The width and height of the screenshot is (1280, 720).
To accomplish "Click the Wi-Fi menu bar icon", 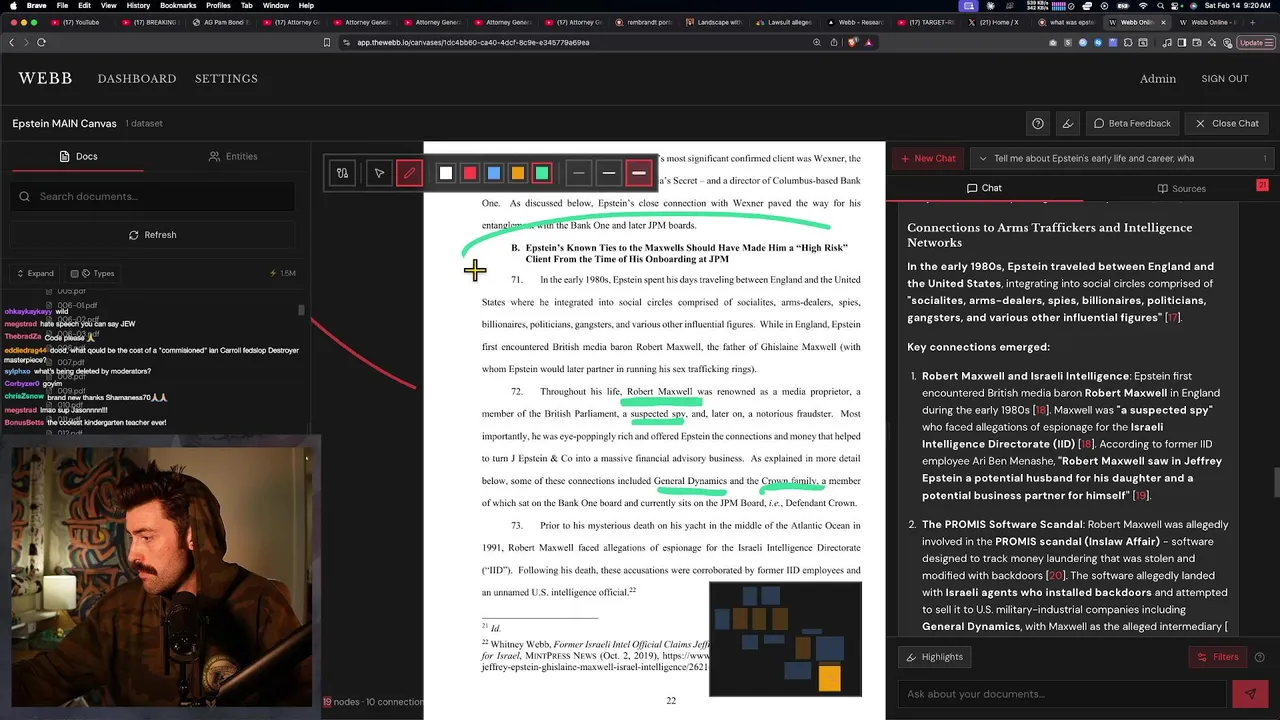I will point(1143,5).
